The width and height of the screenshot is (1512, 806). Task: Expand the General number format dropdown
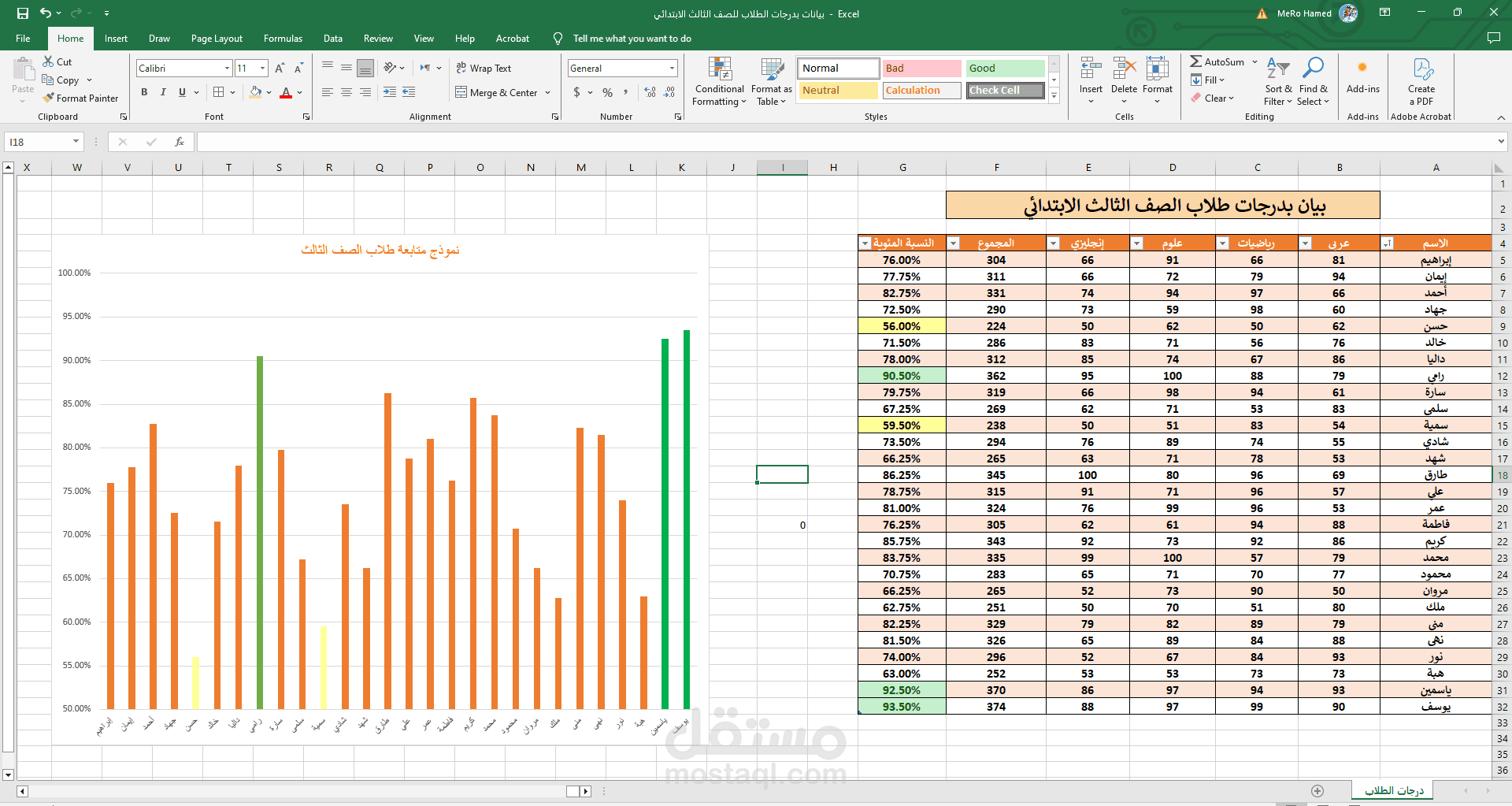[x=672, y=69]
